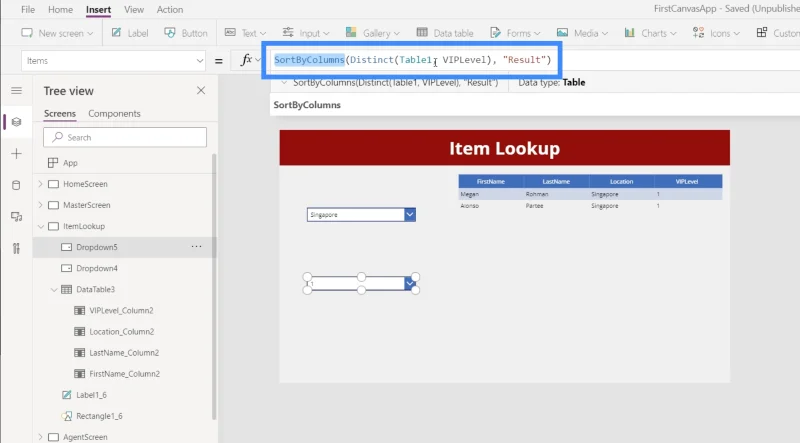Click the fx formula icon
800x443 pixels.
[246, 60]
